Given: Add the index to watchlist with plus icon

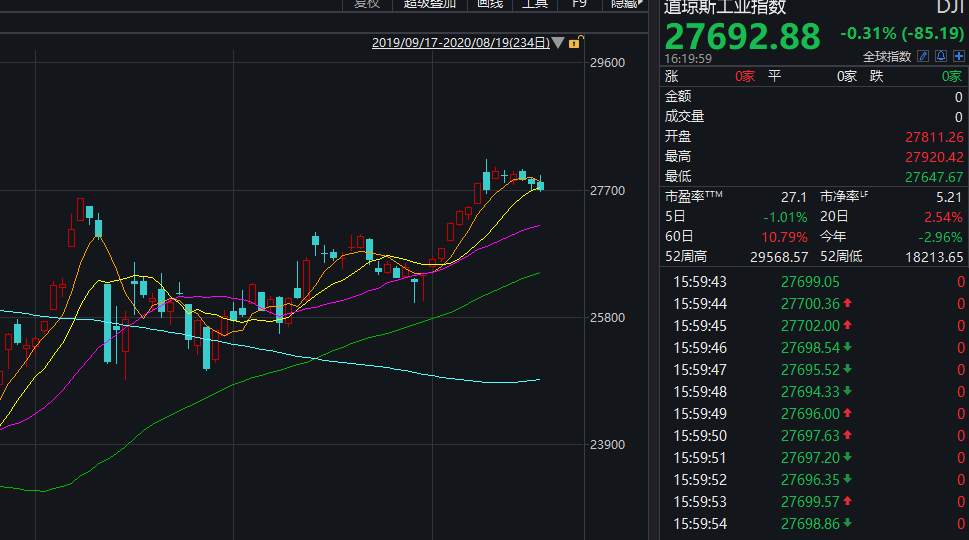Looking at the screenshot, I should coord(958,56).
